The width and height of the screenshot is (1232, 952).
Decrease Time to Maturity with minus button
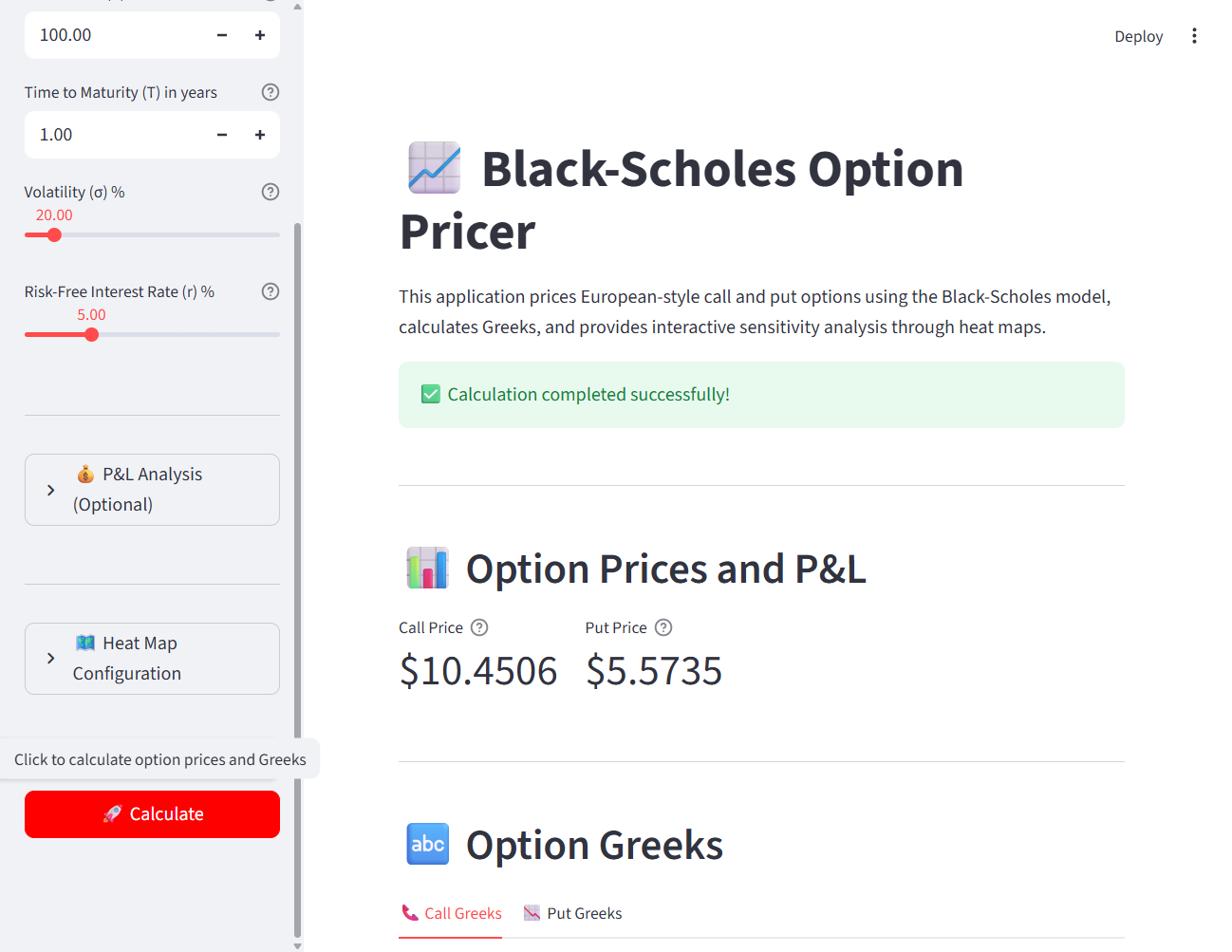pyautogui.click(x=222, y=135)
